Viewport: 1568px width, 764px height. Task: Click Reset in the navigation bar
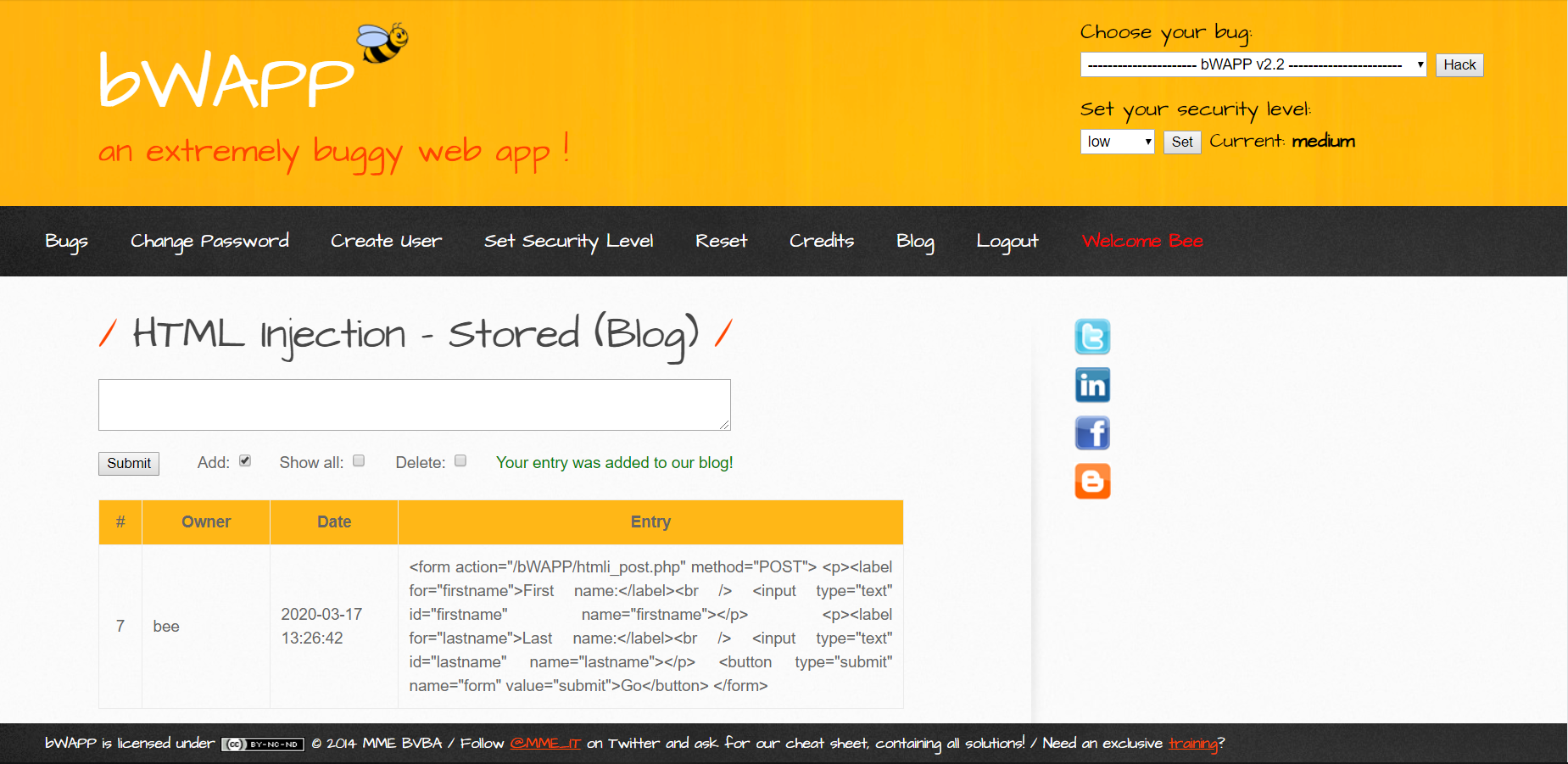point(721,242)
